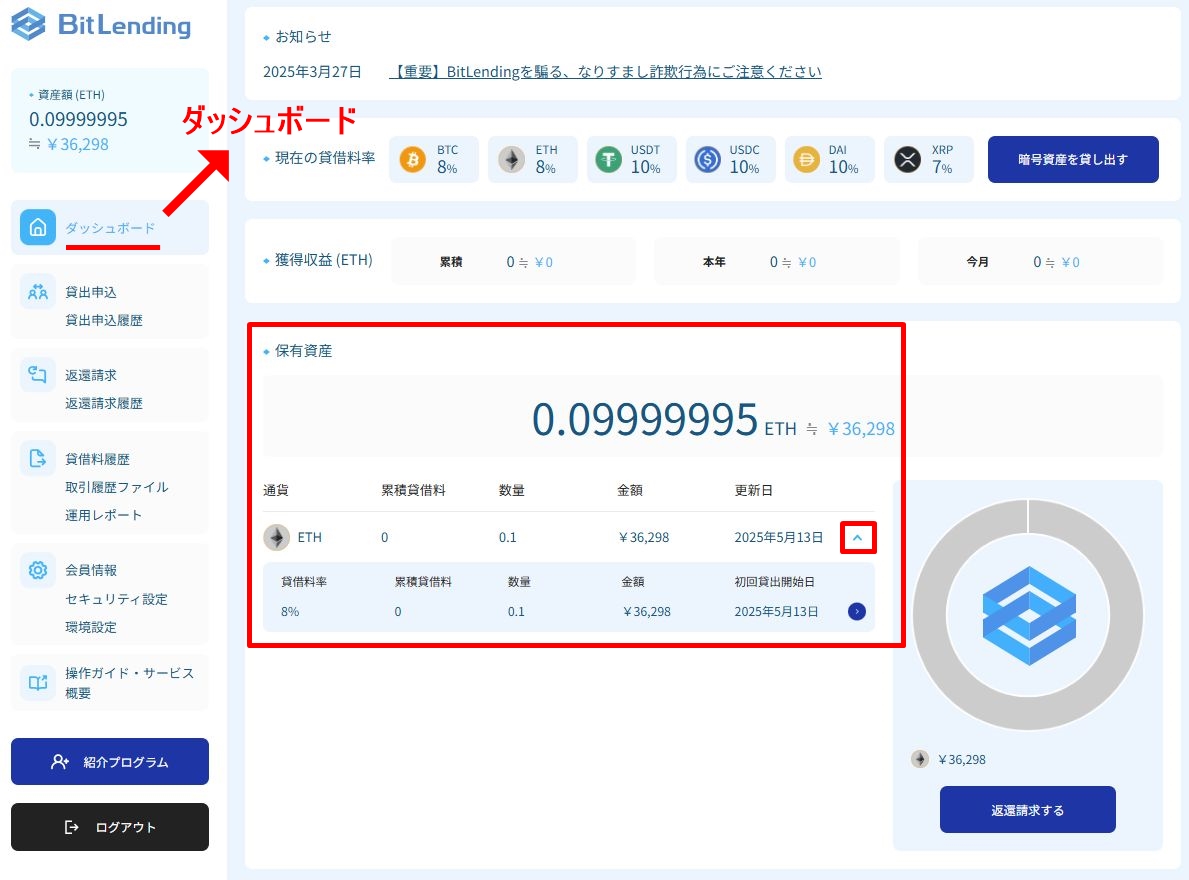Open 返還請求履歴 menu item

(x=104, y=403)
